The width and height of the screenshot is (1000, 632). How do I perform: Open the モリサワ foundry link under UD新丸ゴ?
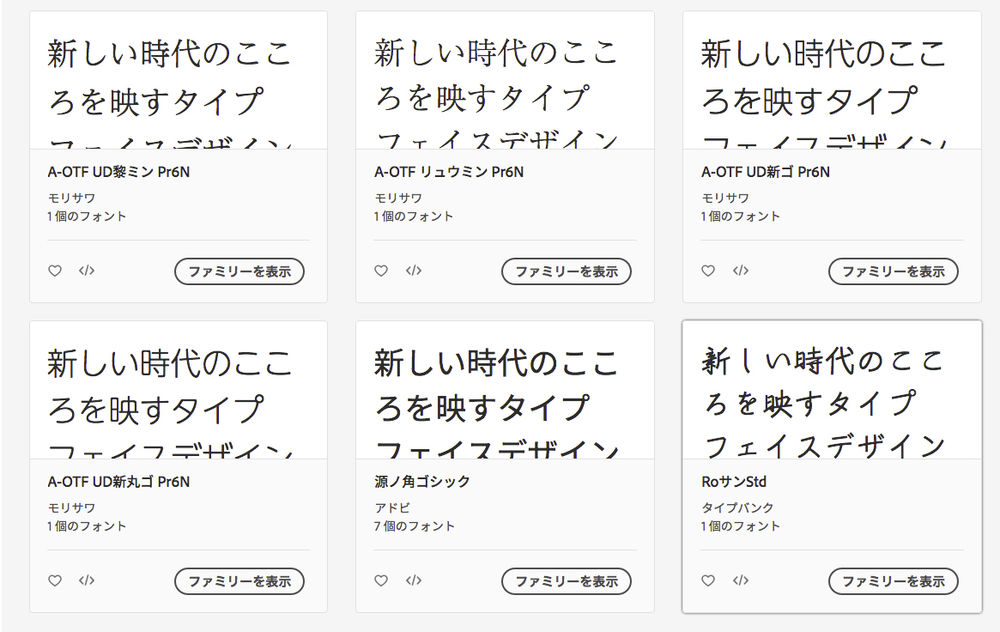(x=71, y=508)
